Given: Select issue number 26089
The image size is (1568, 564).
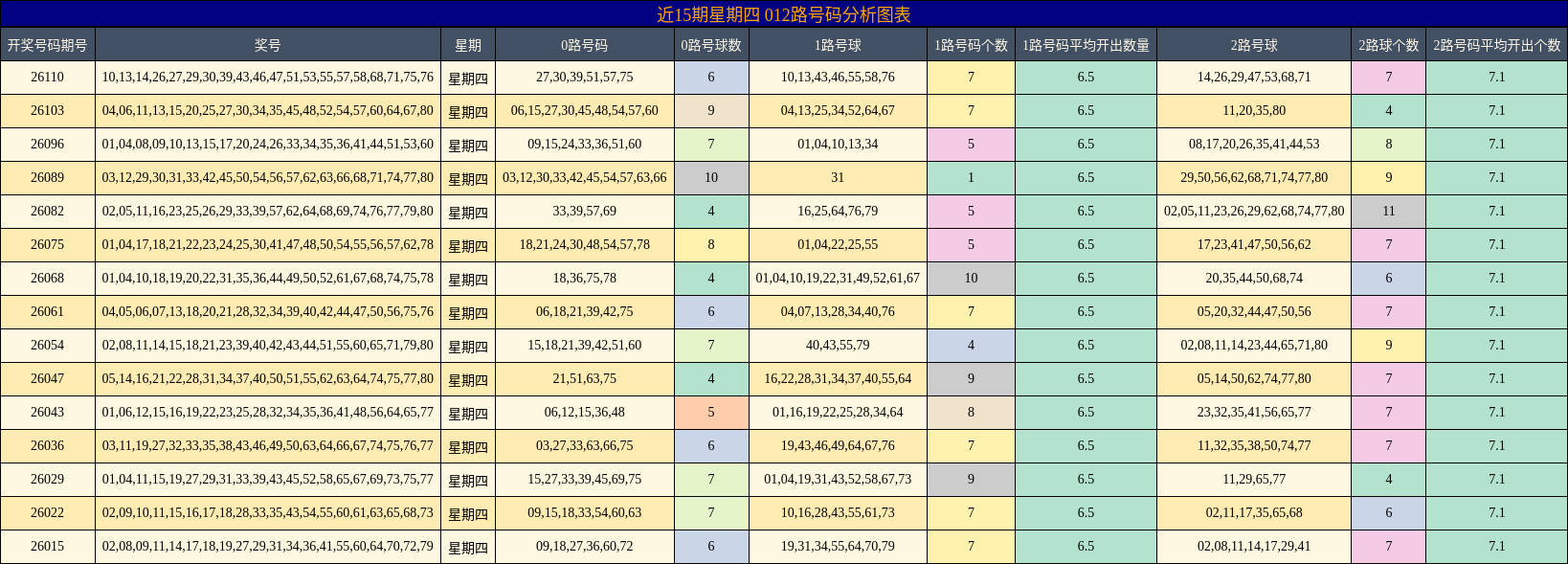Looking at the screenshot, I should pyautogui.click(x=47, y=178).
